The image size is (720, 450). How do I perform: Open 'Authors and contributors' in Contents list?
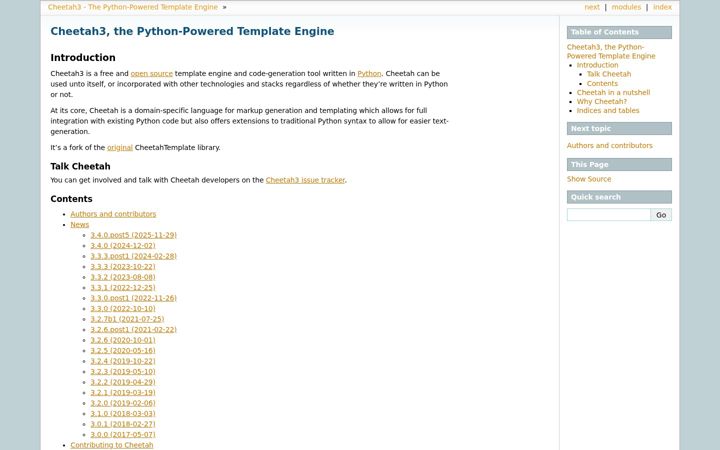(x=113, y=214)
